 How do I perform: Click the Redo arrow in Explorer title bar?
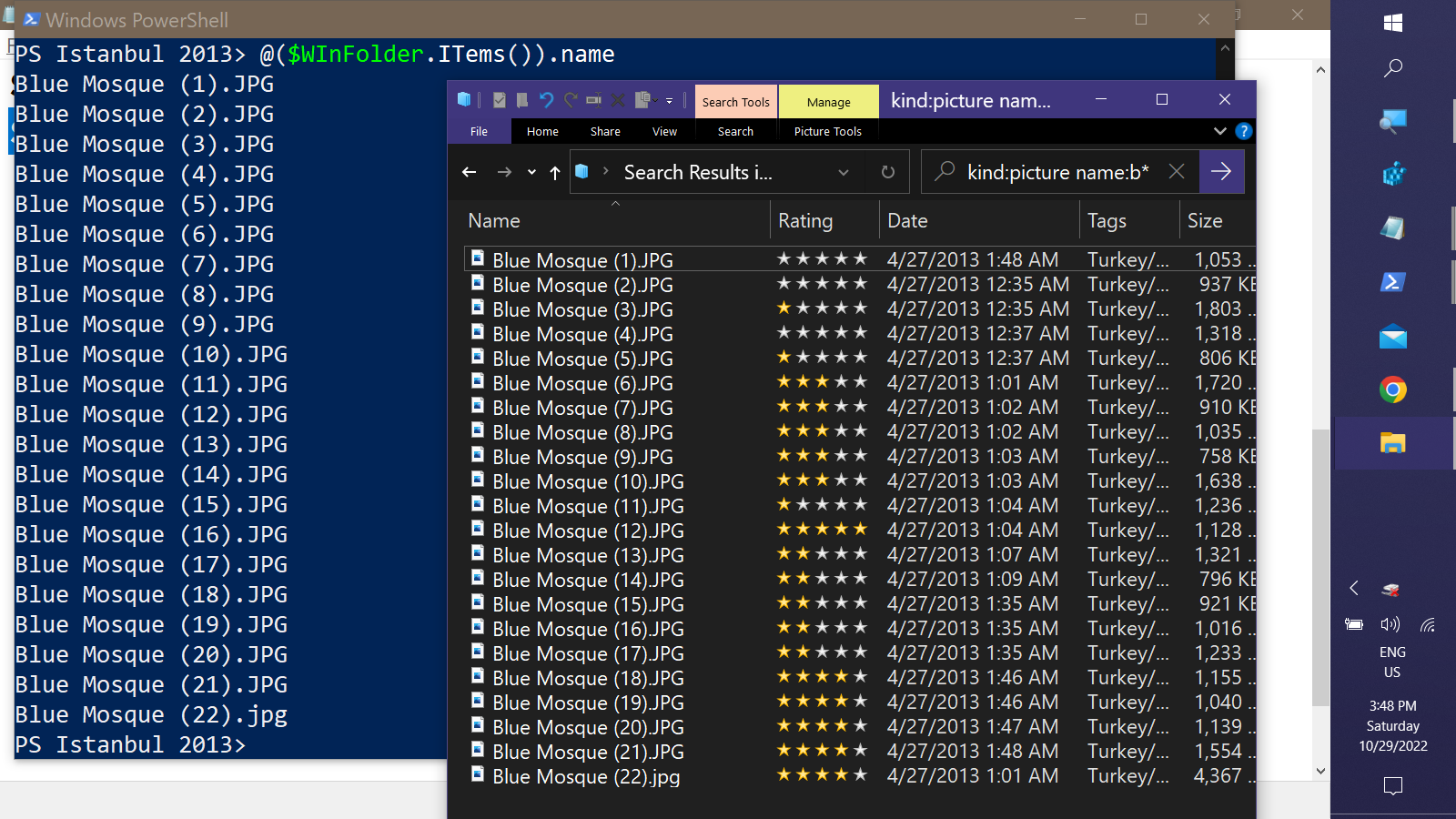coord(571,100)
